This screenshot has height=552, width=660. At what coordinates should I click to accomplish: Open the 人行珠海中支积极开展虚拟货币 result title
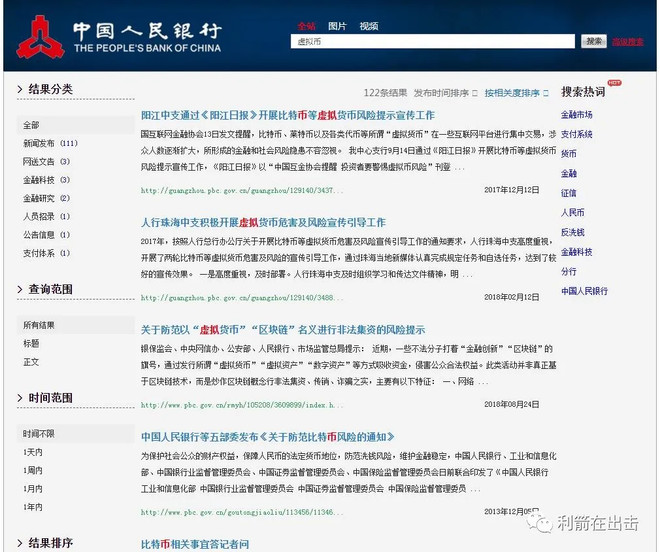click(263, 222)
